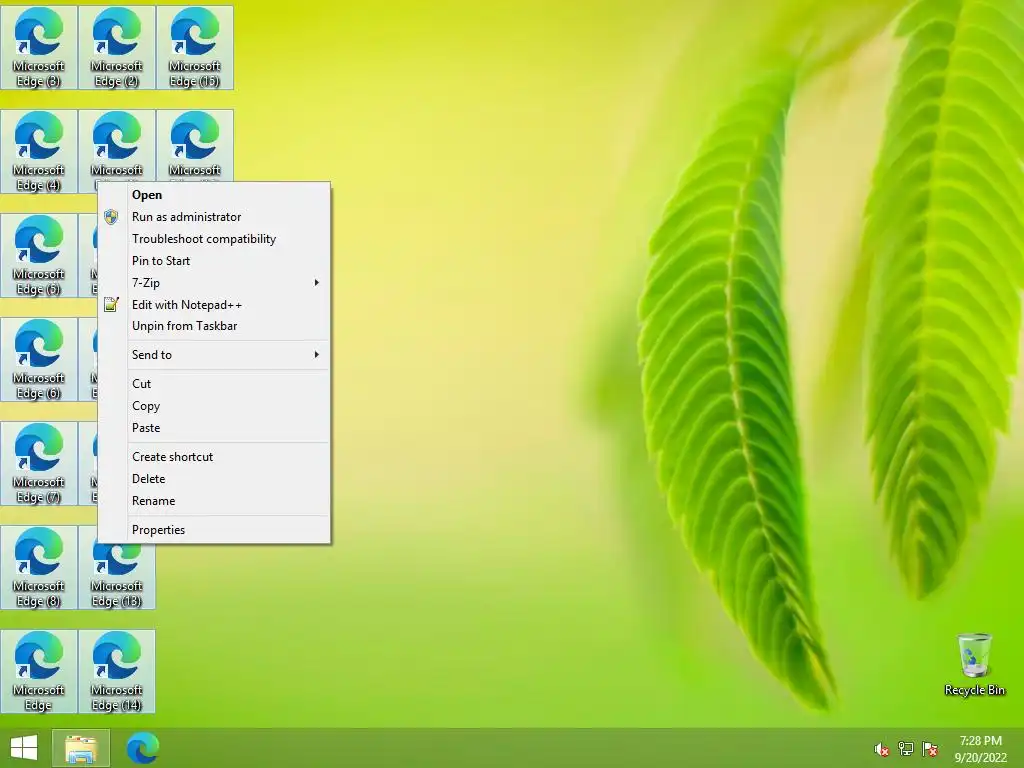
Task: Select the Microsoft Edge (5) desktop shortcut
Action: point(39,255)
